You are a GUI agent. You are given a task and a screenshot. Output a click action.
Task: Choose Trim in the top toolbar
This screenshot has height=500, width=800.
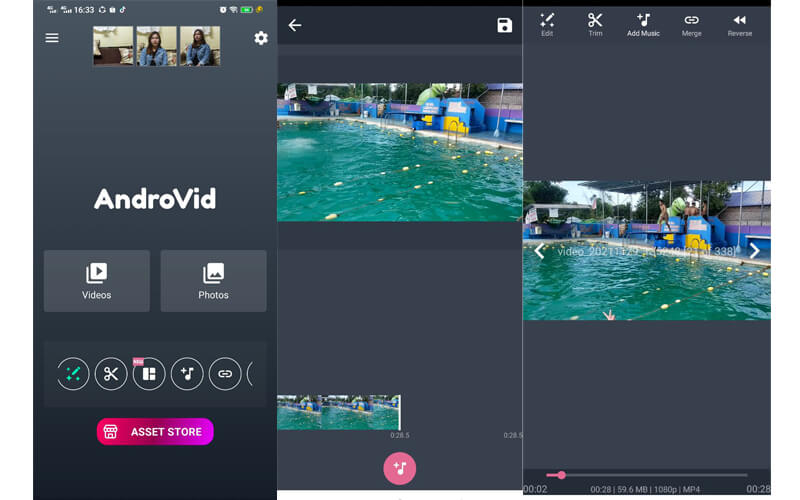pos(595,25)
